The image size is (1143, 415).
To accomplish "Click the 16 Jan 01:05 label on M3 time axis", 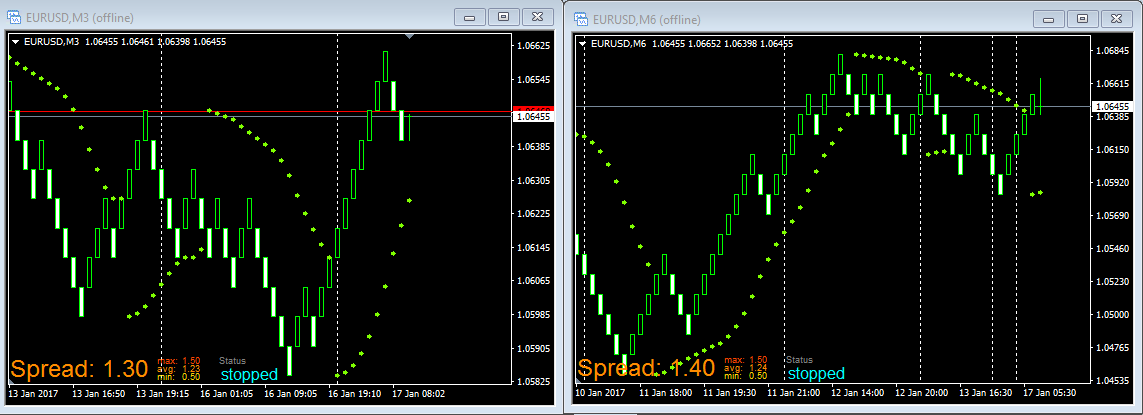I will pyautogui.click(x=228, y=394).
